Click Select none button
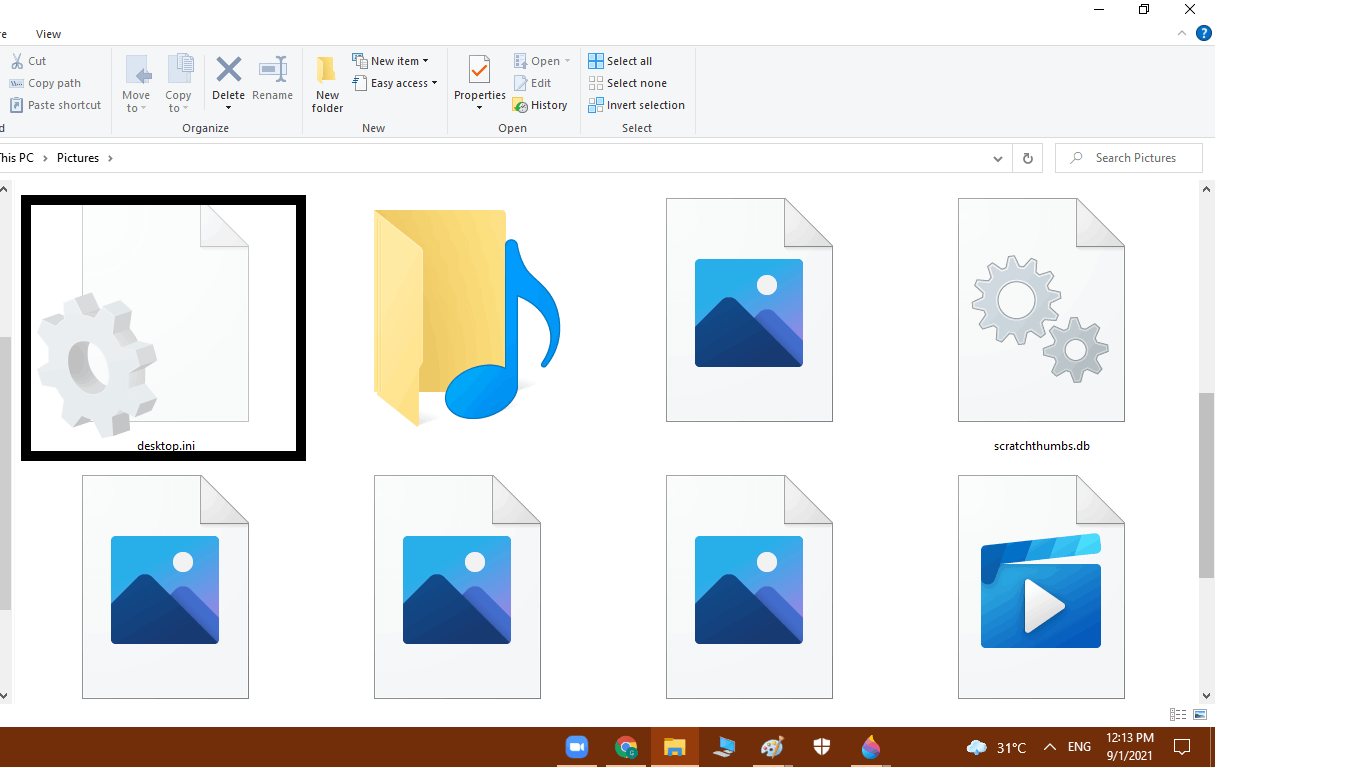1366x768 pixels. click(x=636, y=83)
